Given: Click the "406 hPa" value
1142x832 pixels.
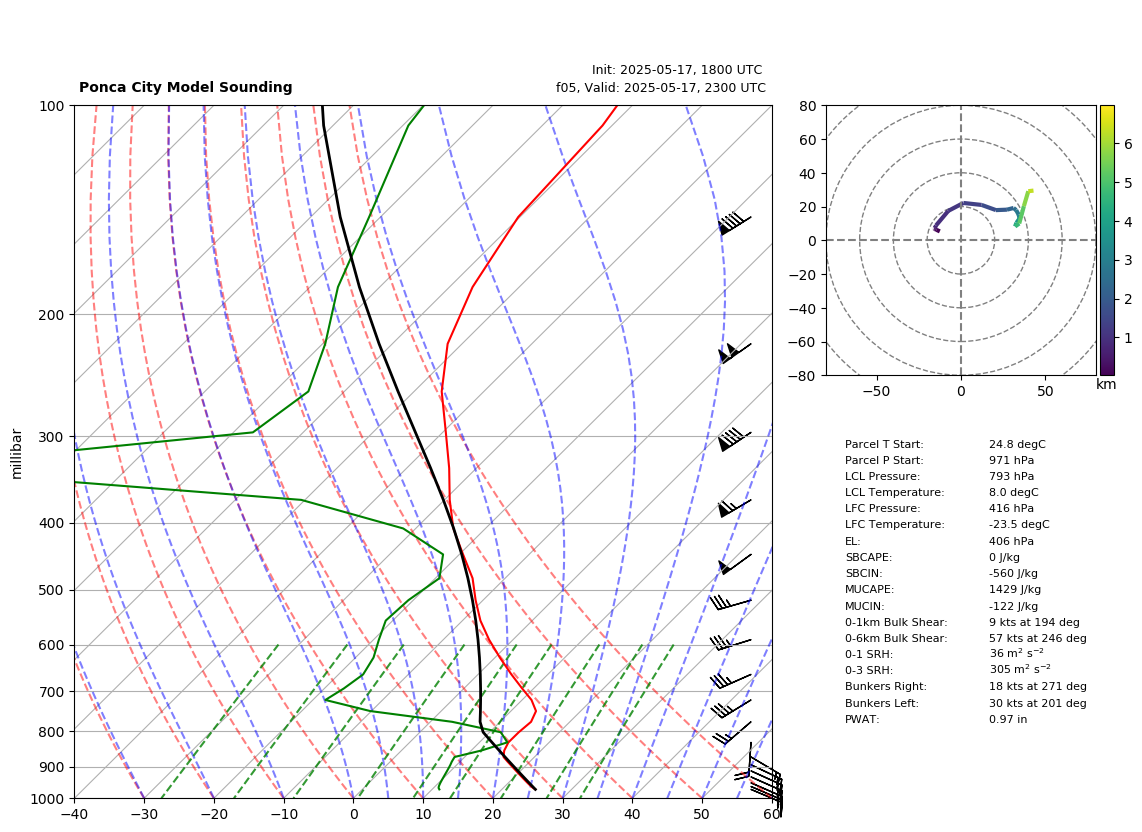Looking at the screenshot, I should [1011, 541].
